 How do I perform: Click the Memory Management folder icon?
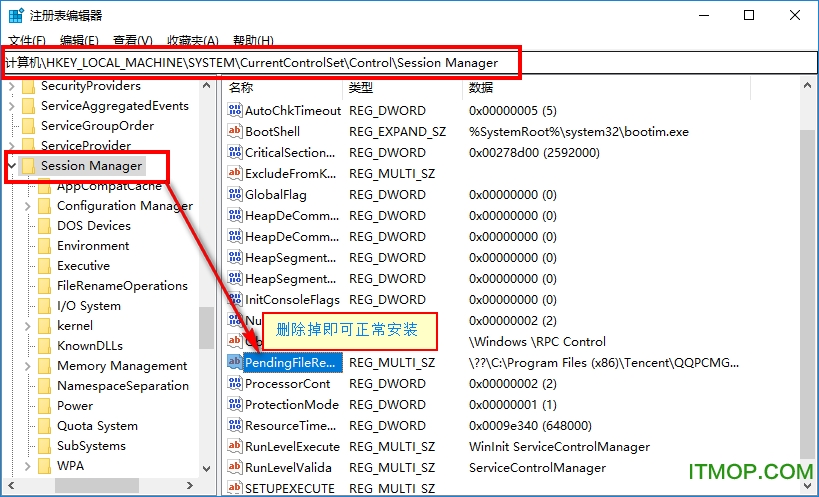point(44,366)
